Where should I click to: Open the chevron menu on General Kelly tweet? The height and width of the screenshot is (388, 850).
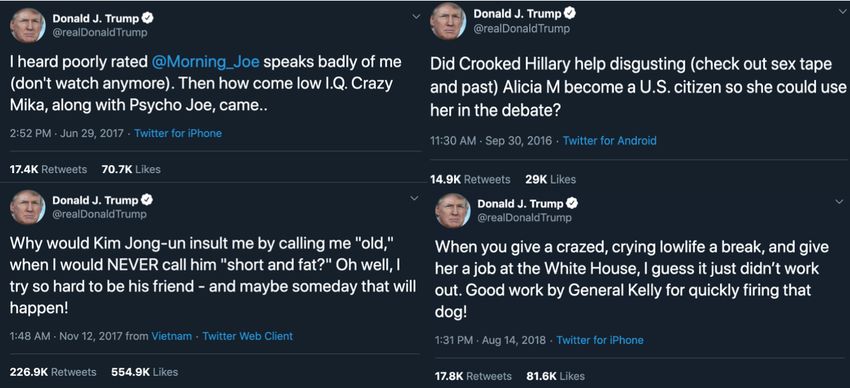[840, 202]
